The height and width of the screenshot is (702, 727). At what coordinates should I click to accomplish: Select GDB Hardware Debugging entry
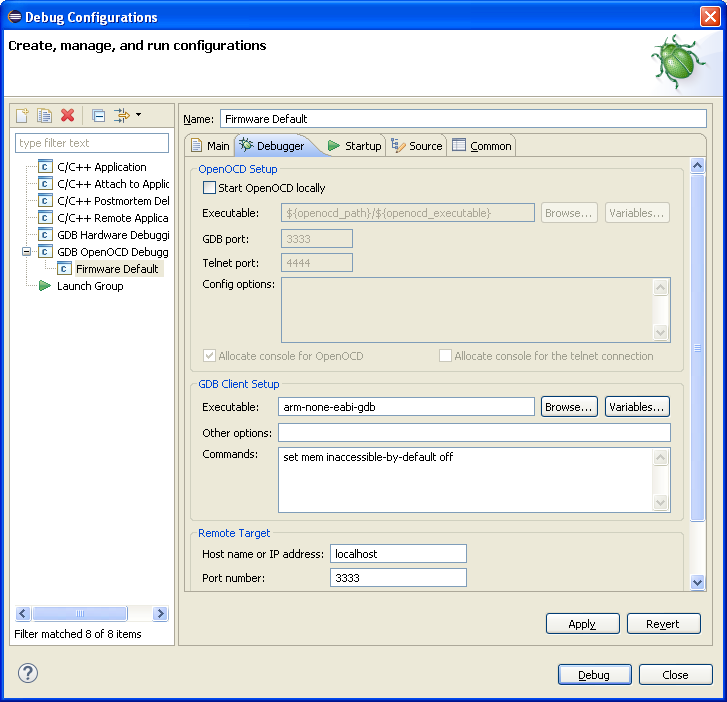pos(113,235)
